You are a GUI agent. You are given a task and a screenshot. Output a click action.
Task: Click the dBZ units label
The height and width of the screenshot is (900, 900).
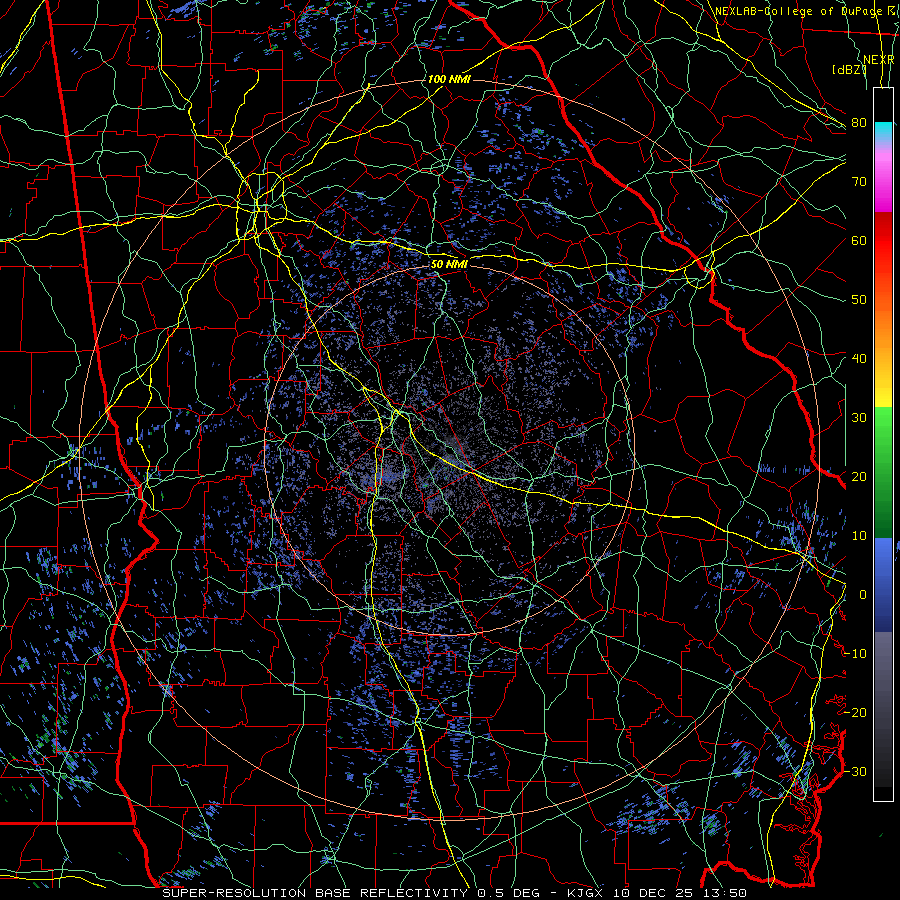(x=848, y=70)
